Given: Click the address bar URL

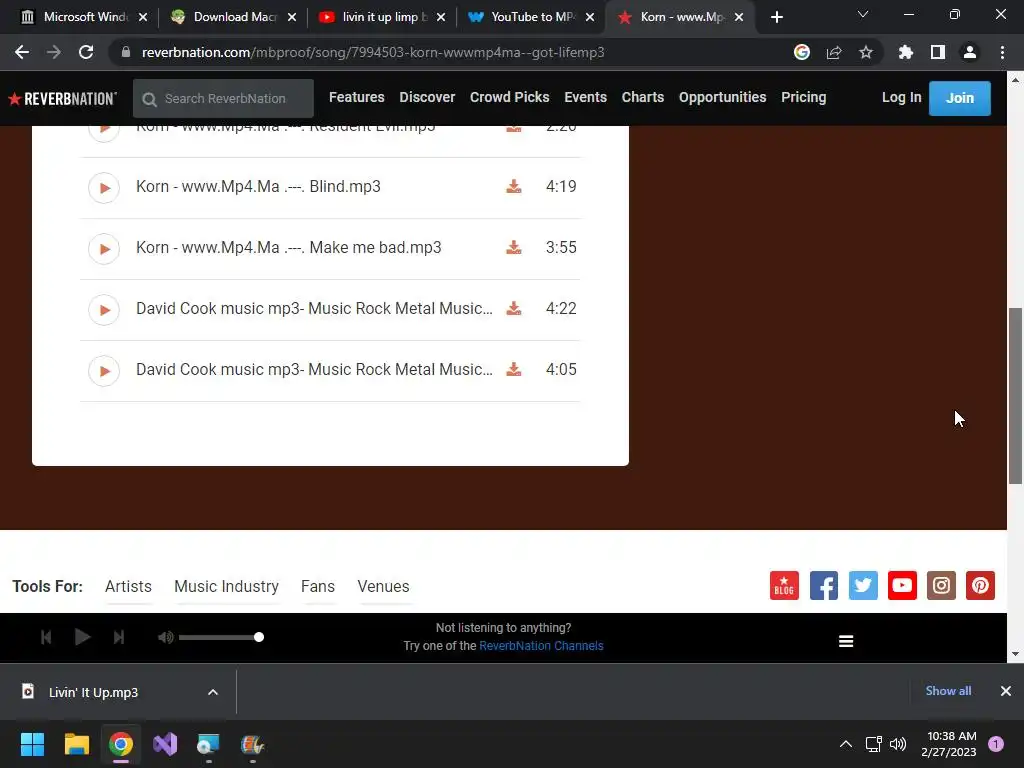Looking at the screenshot, I should coord(372,52).
